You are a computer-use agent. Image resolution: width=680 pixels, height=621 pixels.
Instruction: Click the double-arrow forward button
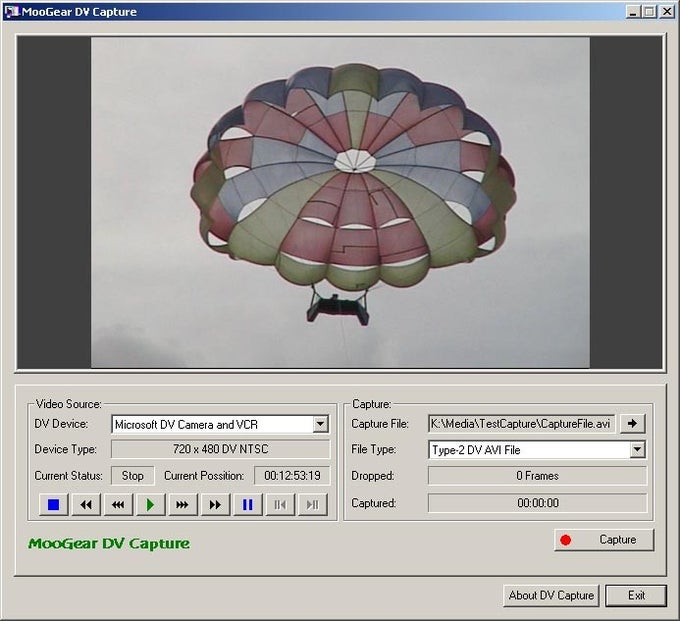pos(214,505)
